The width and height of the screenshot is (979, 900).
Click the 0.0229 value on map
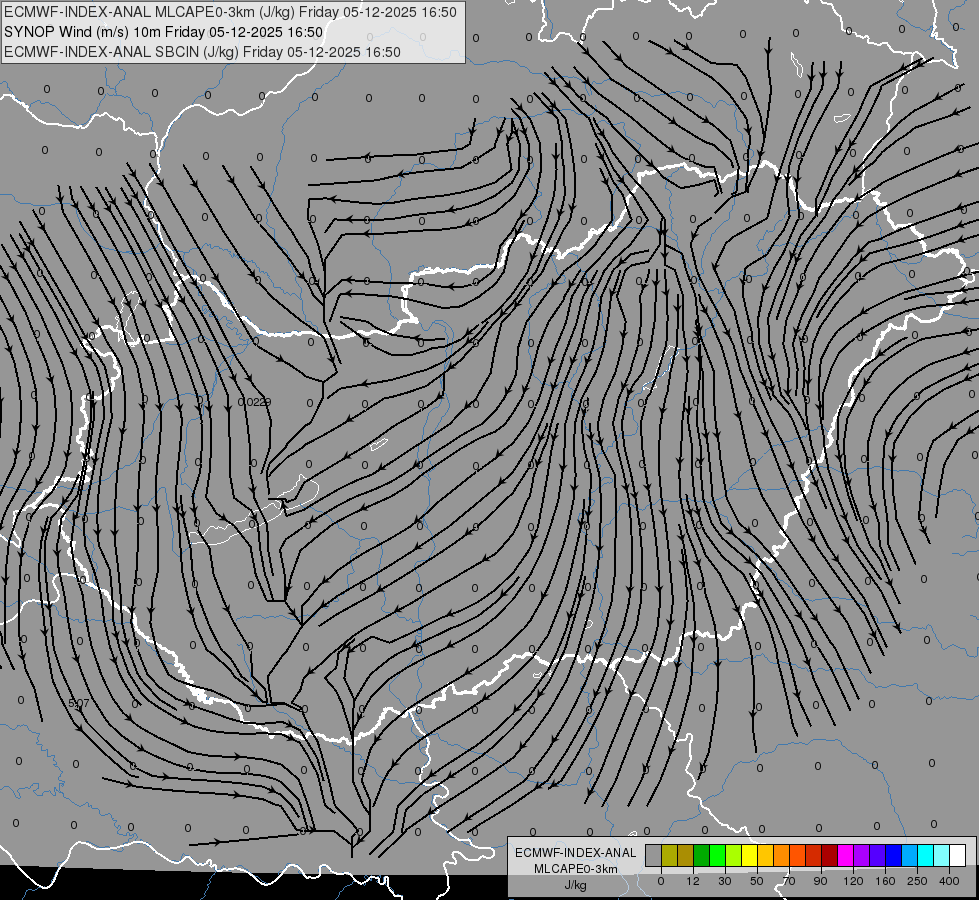click(254, 402)
